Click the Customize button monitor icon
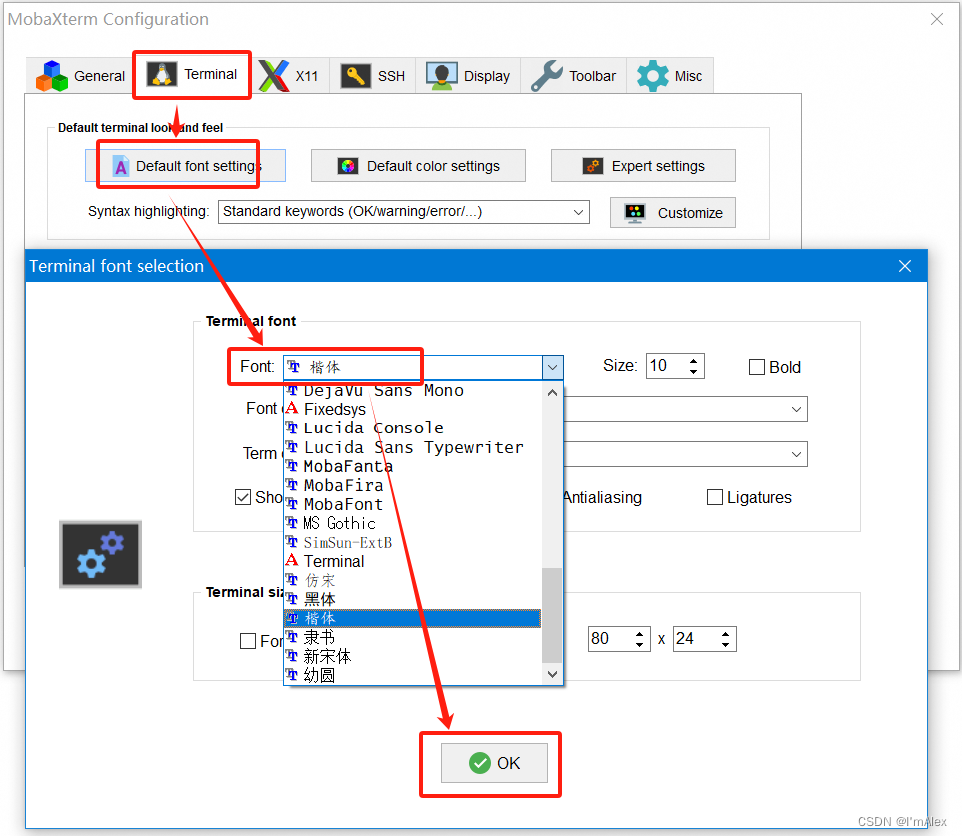This screenshot has width=962, height=836. point(635,213)
